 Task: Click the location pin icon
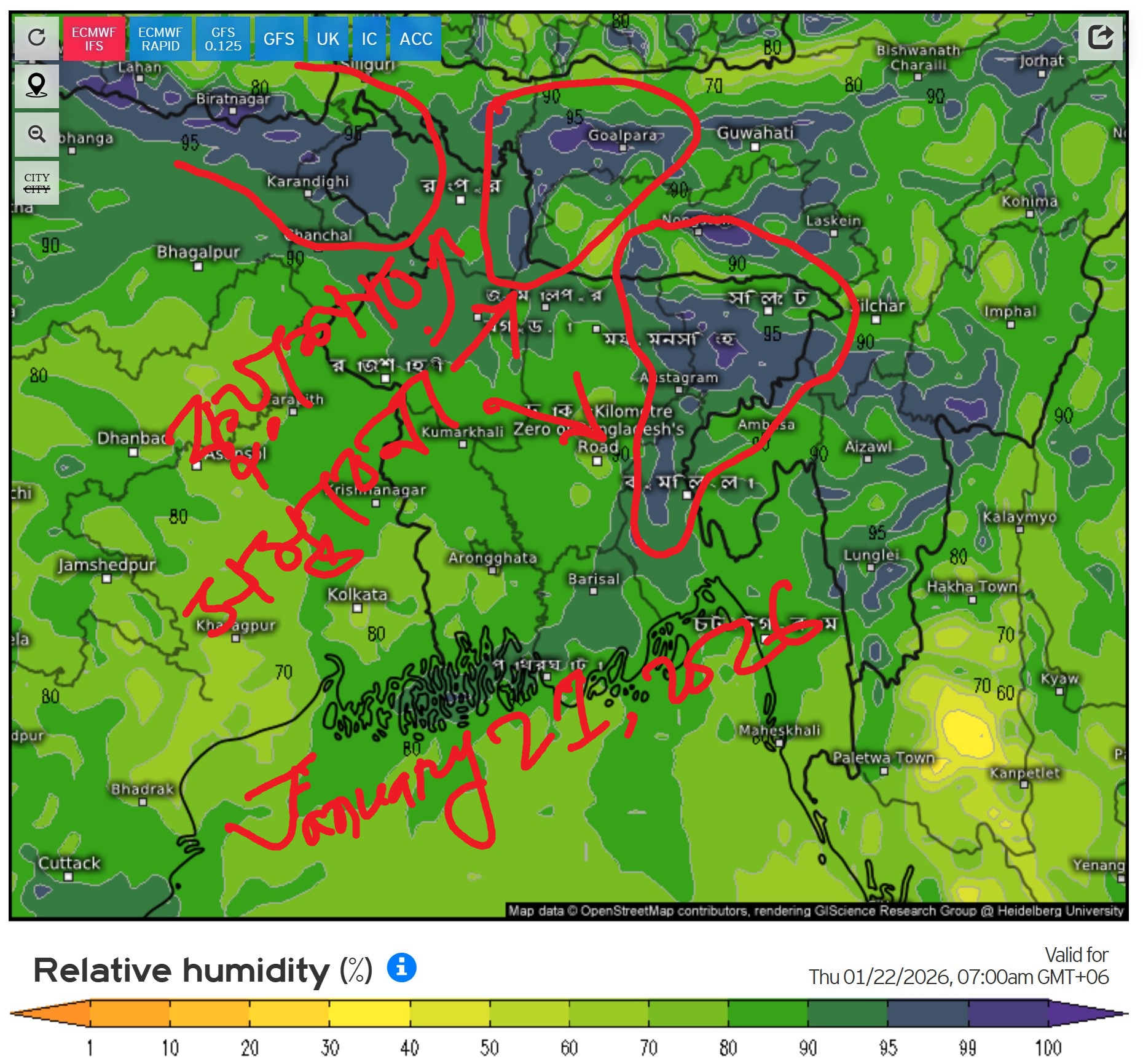click(x=37, y=86)
